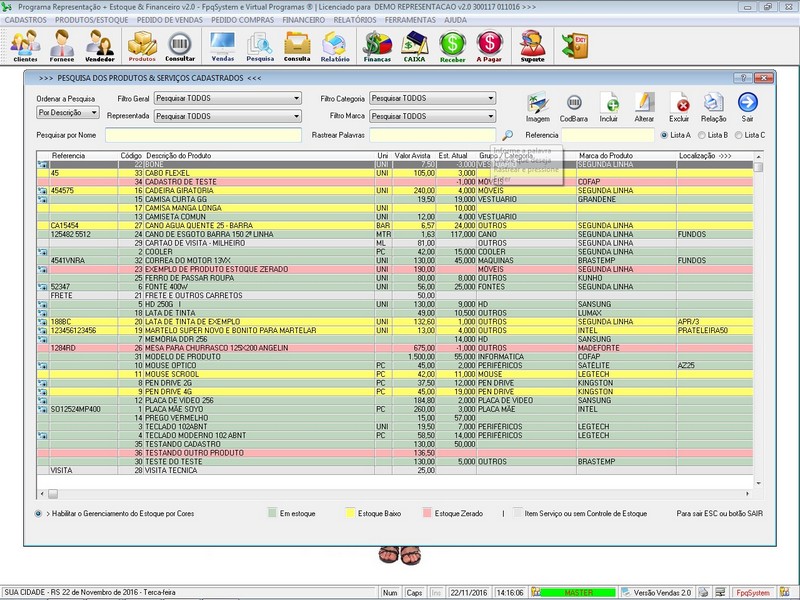The image size is (800, 600).
Task: Select the Lista A radio button
Action: (664, 135)
